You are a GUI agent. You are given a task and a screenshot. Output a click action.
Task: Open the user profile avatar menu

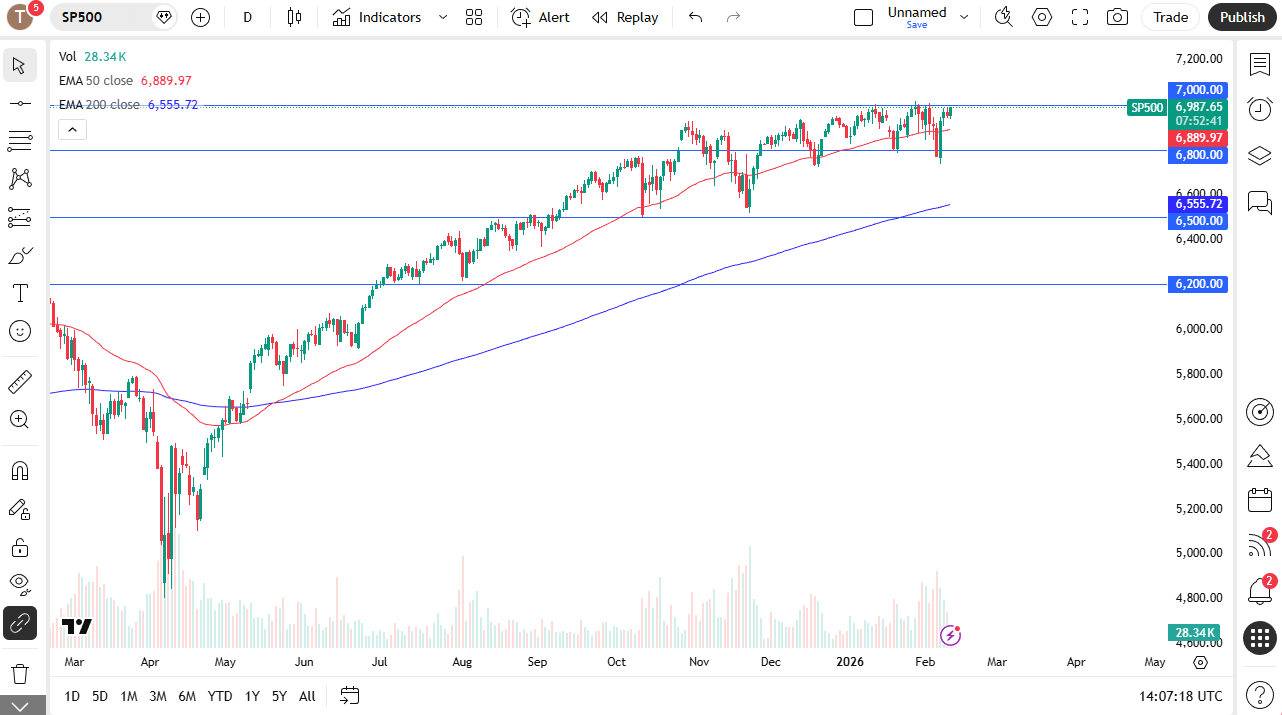20,17
